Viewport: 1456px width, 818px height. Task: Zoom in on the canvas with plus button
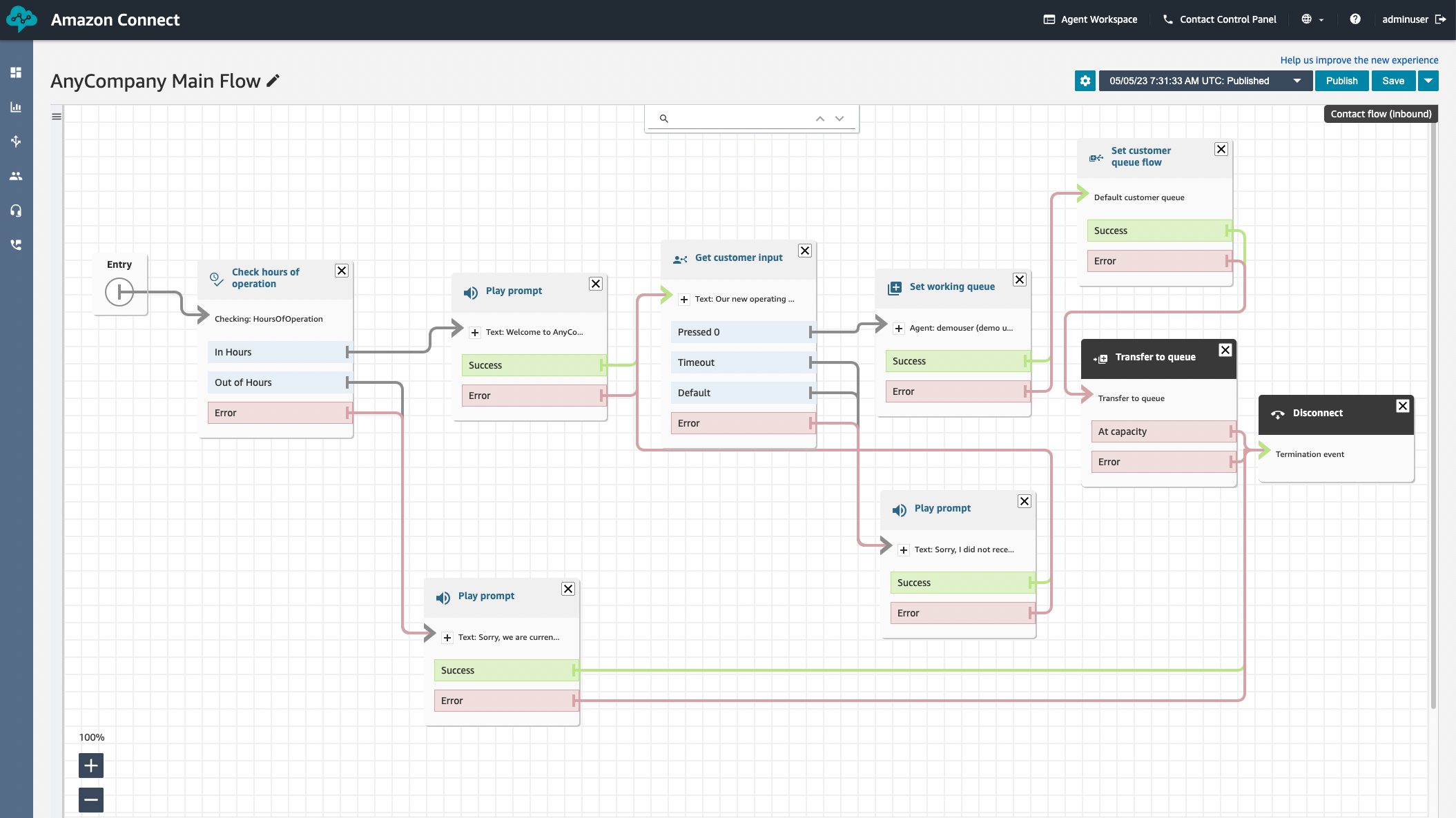click(91, 765)
